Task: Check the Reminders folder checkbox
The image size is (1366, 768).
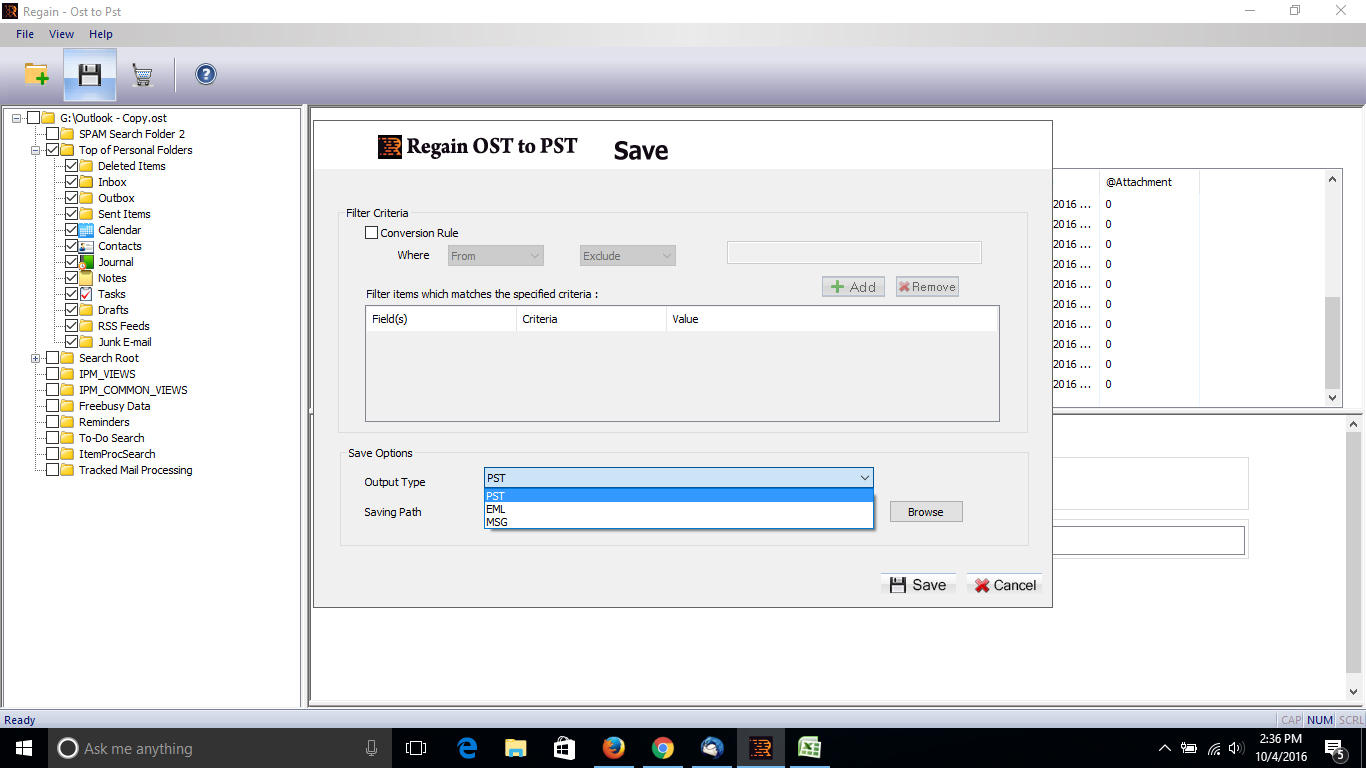Action: click(53, 422)
